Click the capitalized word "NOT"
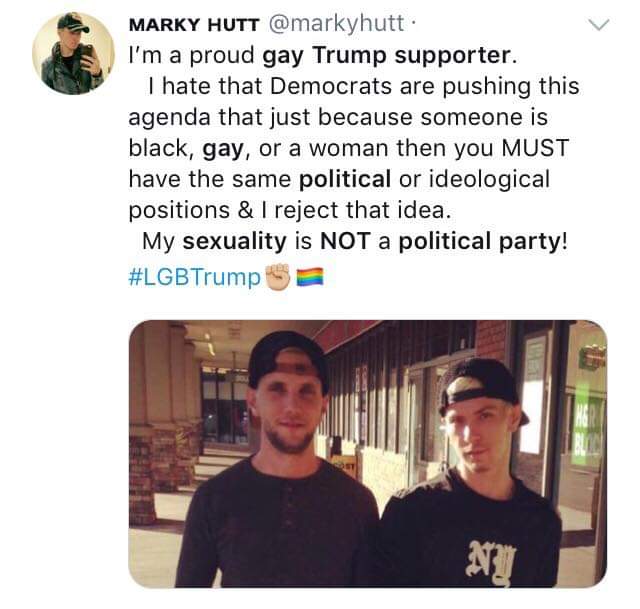 [x=346, y=241]
